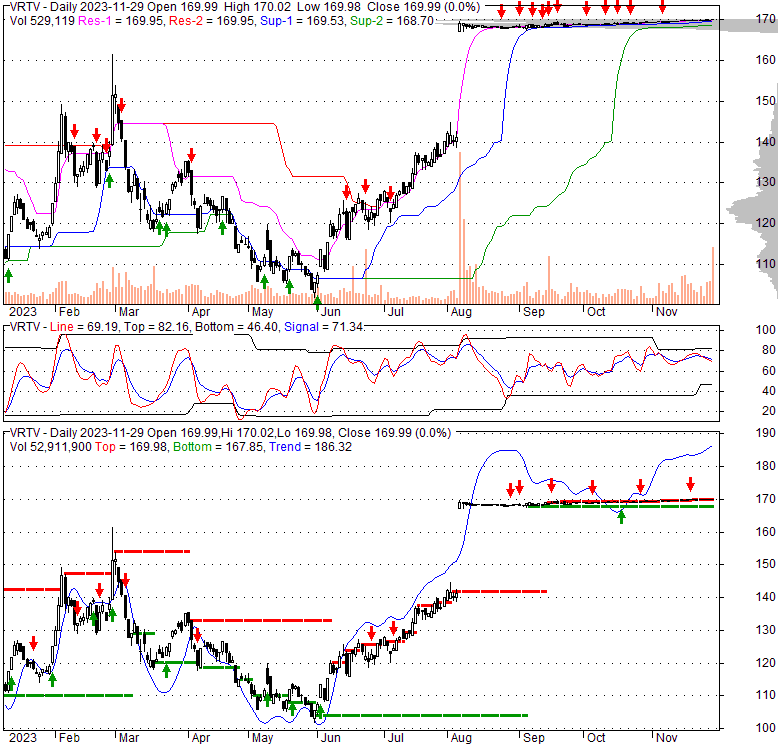Click the 'Top = 169.98' label in bottom chart
Screen dimensions: 780x745
pos(132,447)
